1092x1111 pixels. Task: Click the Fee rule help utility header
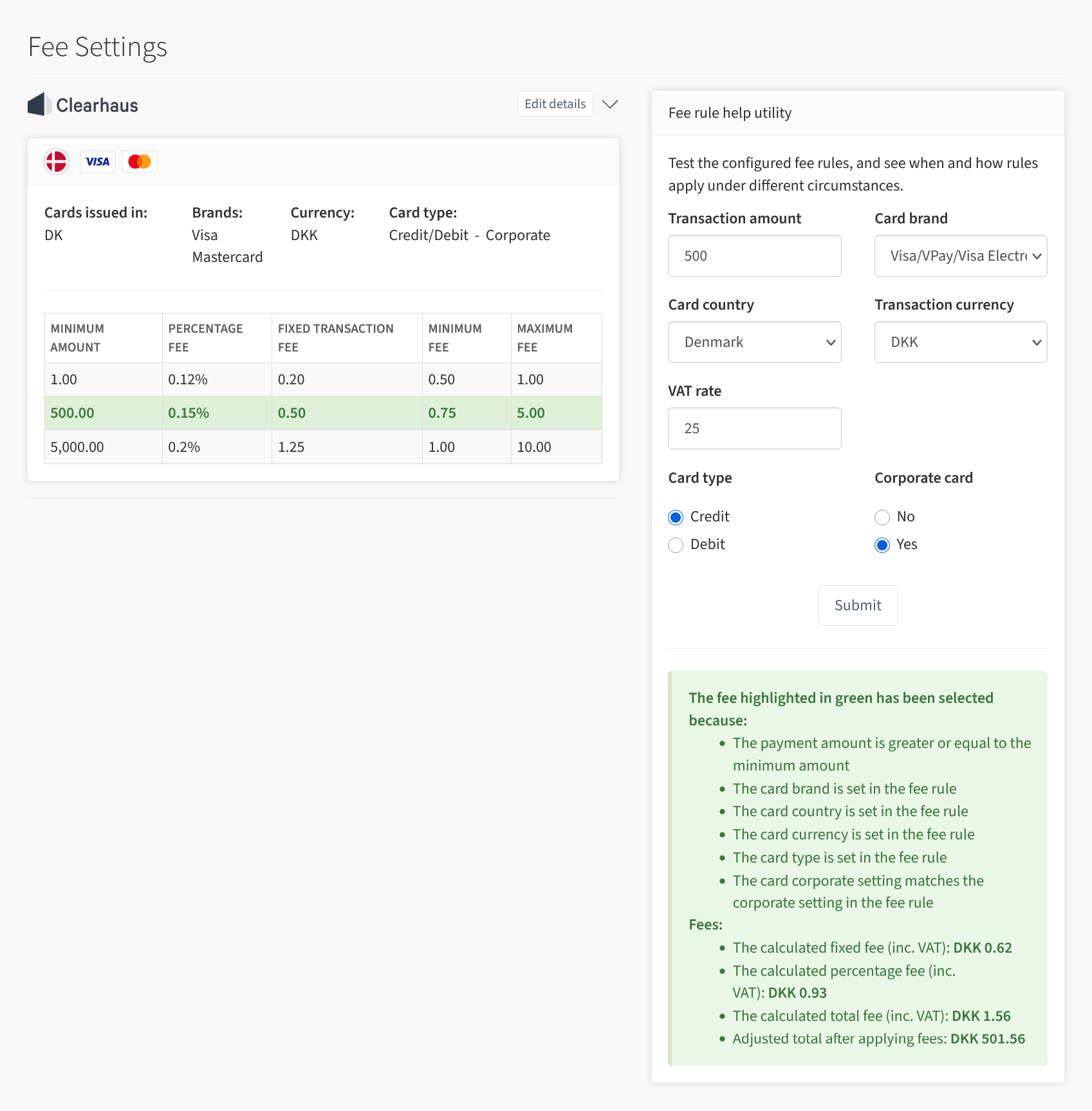coord(729,112)
